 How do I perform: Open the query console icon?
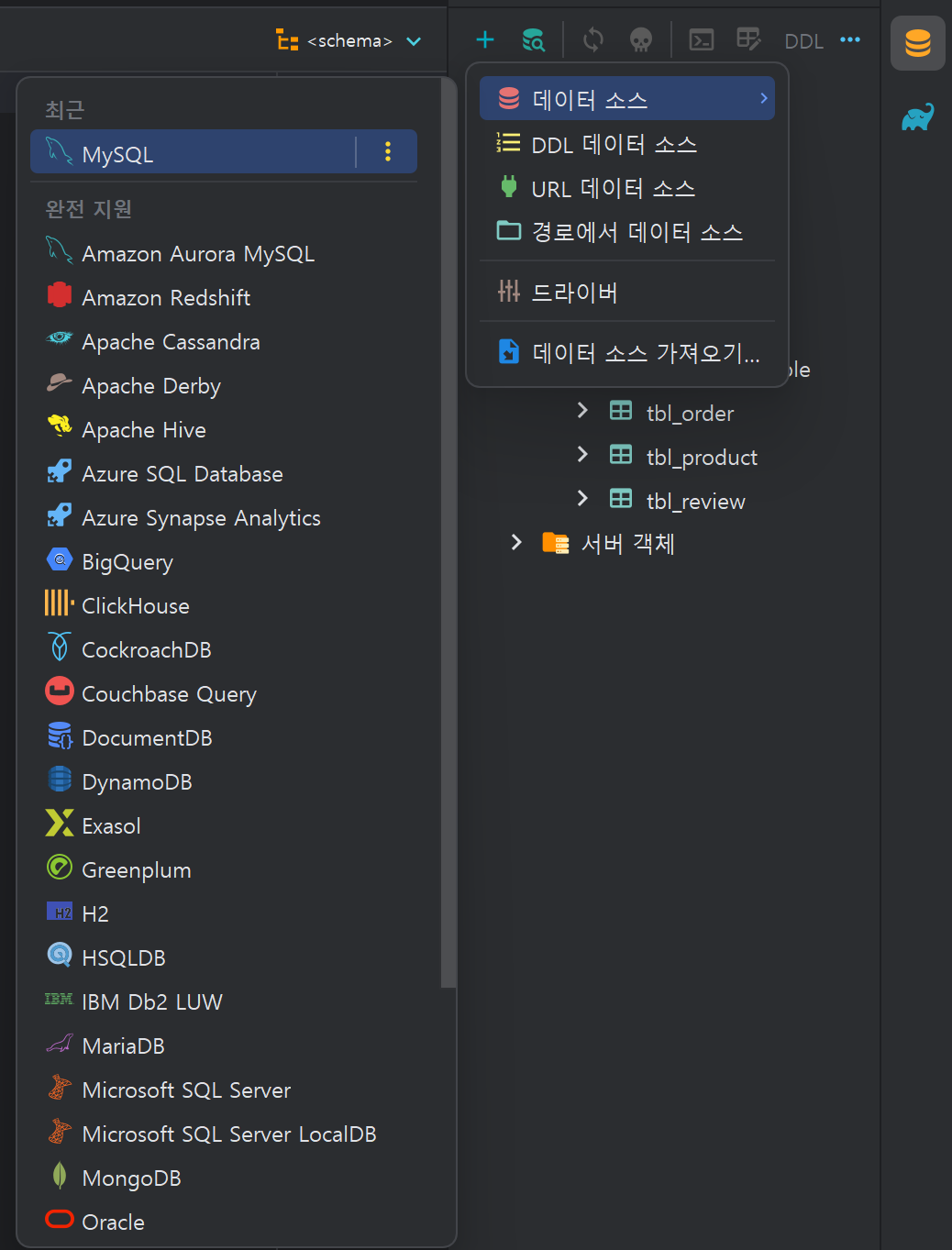coord(702,39)
